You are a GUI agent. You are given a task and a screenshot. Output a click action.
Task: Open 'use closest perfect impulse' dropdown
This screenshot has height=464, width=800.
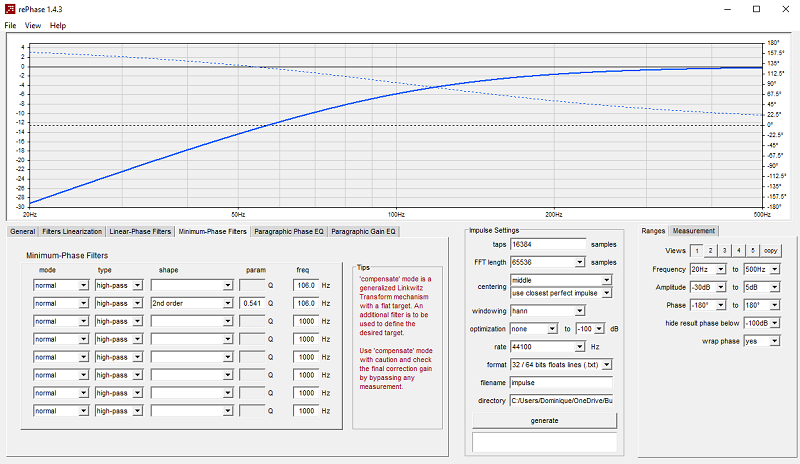click(561, 293)
